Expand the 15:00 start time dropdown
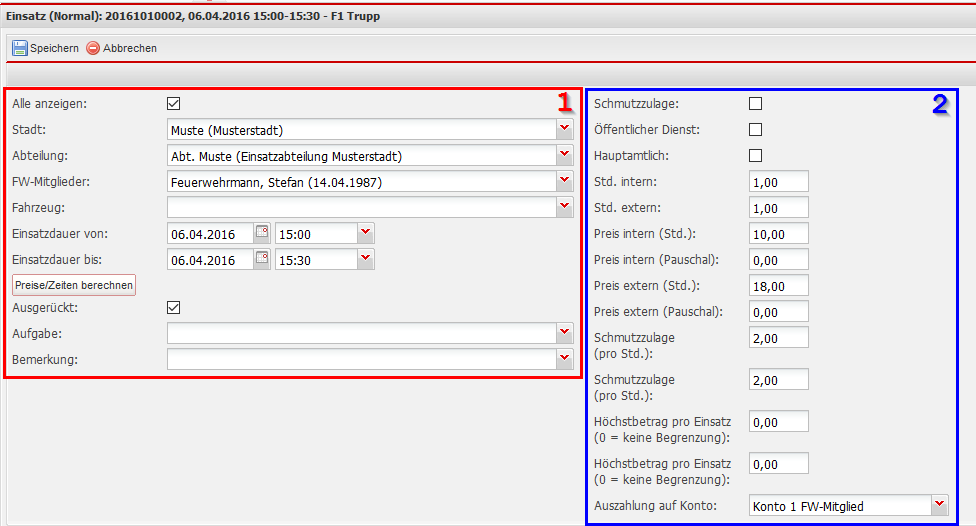The height and width of the screenshot is (526, 976). pos(365,233)
